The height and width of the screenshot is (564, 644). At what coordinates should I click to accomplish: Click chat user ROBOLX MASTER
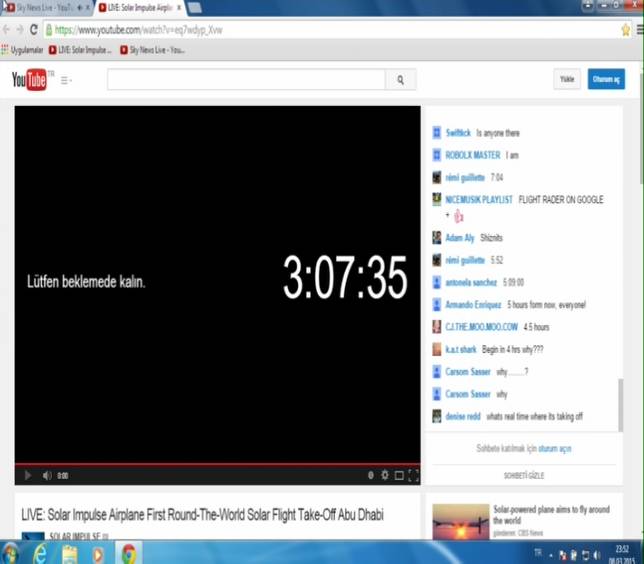tap(473, 155)
